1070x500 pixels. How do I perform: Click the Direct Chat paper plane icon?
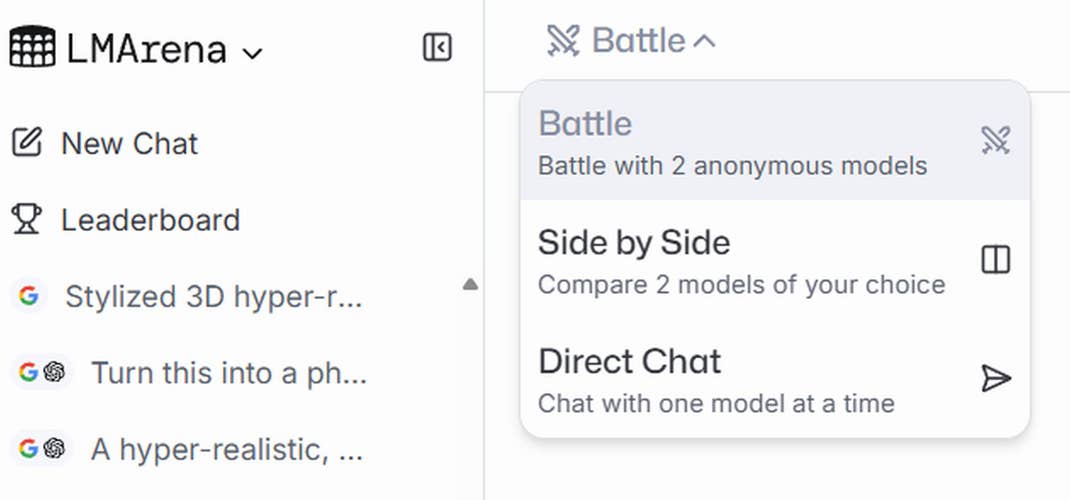pyautogui.click(x=996, y=378)
